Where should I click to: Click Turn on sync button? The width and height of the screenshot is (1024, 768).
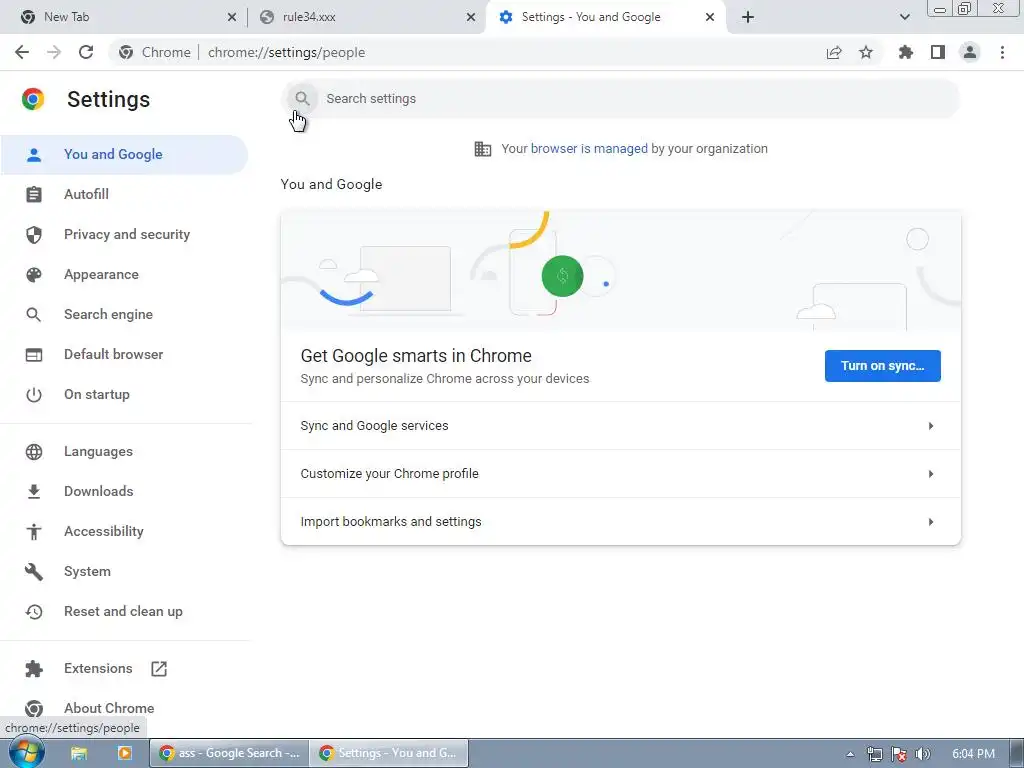(x=882, y=366)
